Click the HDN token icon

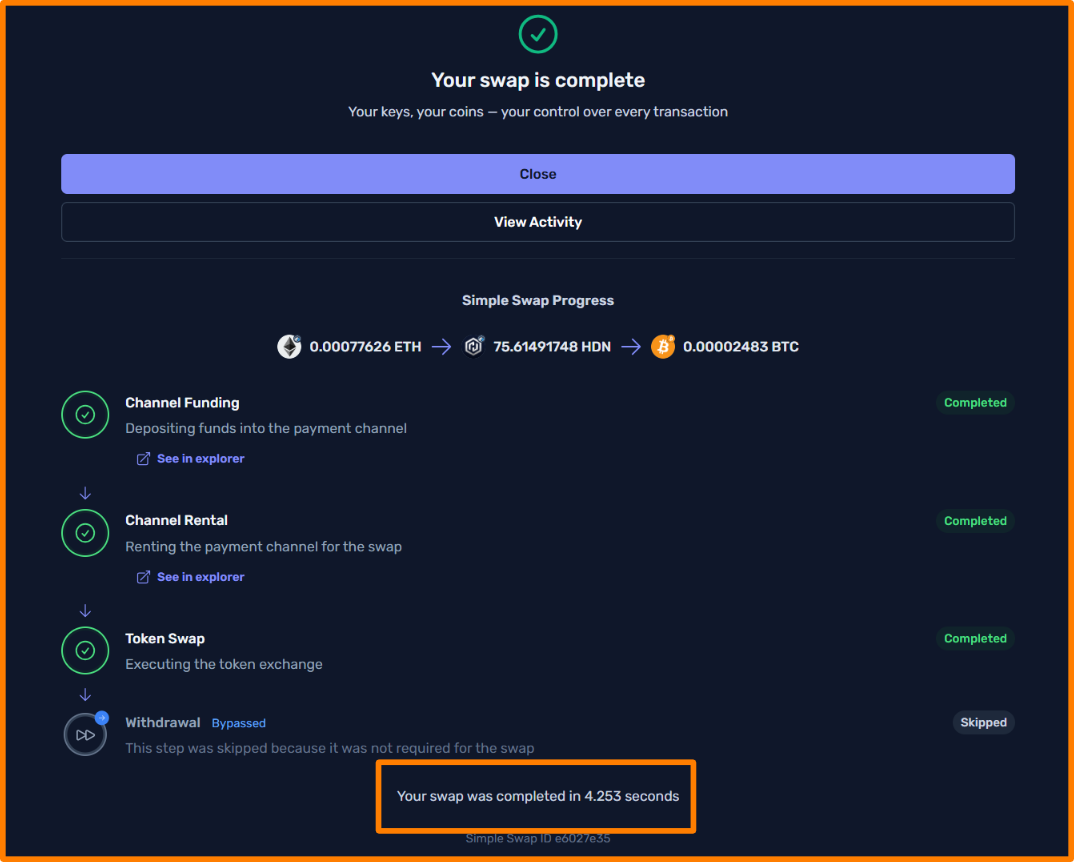pyautogui.click(x=474, y=347)
